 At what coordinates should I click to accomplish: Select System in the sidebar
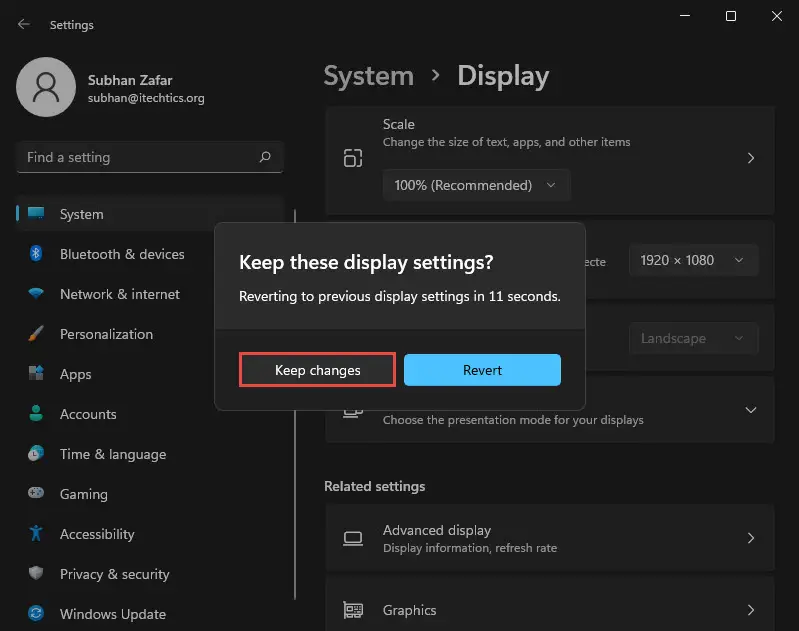click(x=150, y=214)
